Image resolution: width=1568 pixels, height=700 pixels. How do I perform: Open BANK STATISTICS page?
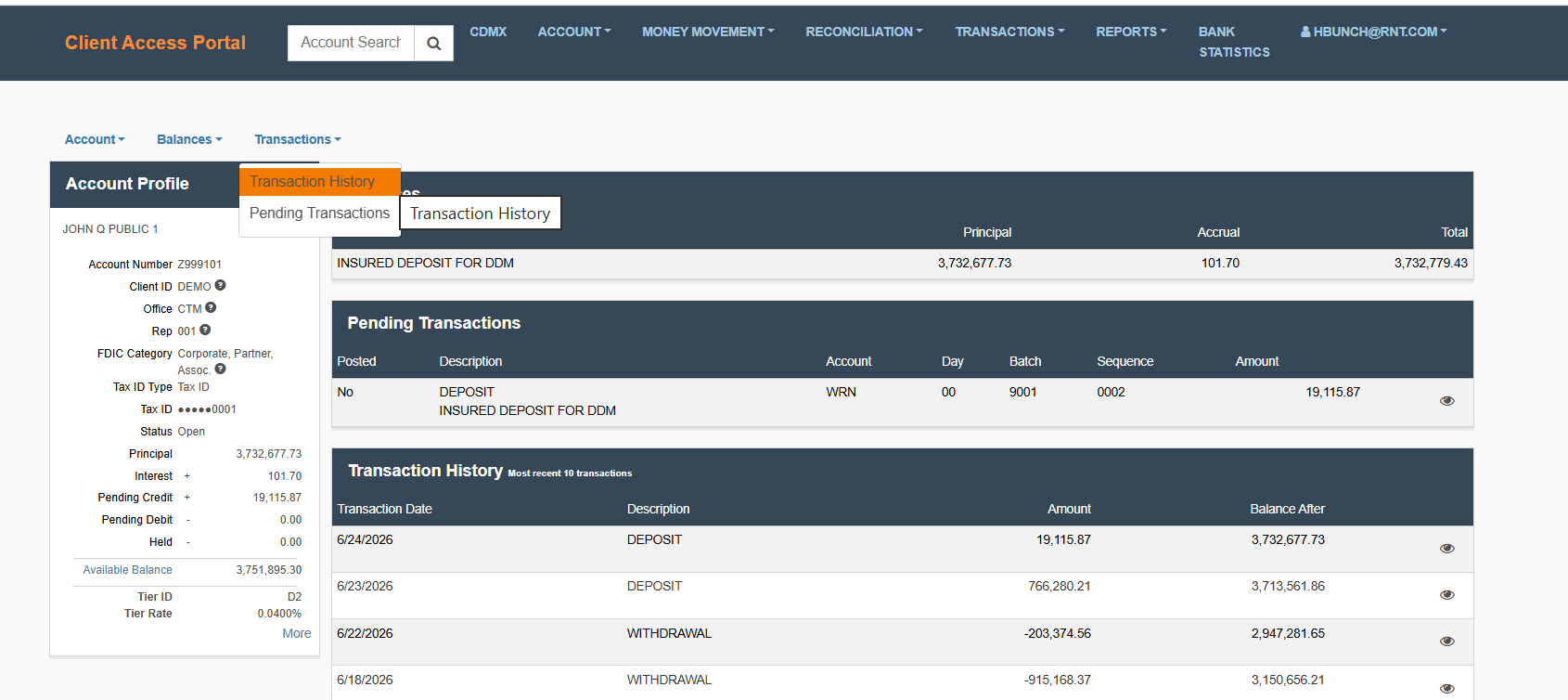(x=1234, y=42)
